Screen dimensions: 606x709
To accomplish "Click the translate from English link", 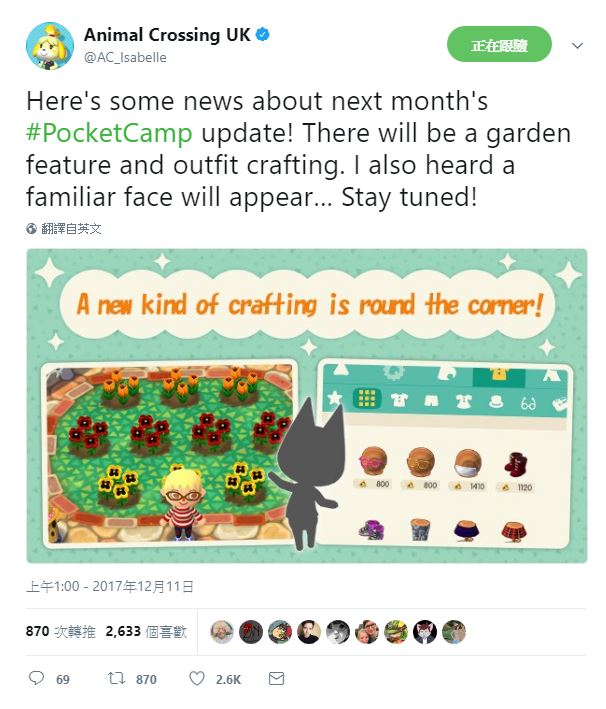I will [72, 229].
